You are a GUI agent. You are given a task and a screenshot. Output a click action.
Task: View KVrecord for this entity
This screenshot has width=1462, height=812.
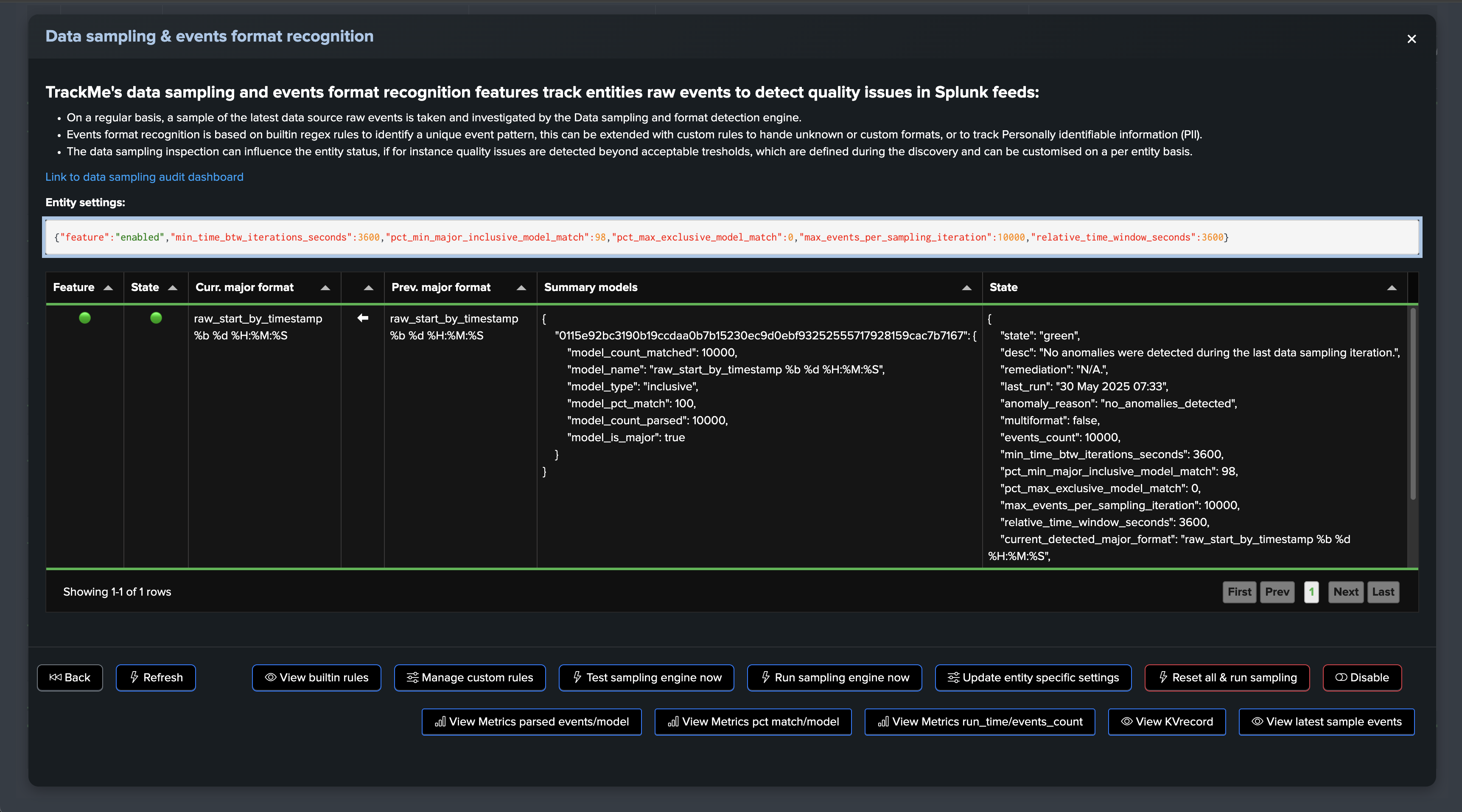[1166, 722]
